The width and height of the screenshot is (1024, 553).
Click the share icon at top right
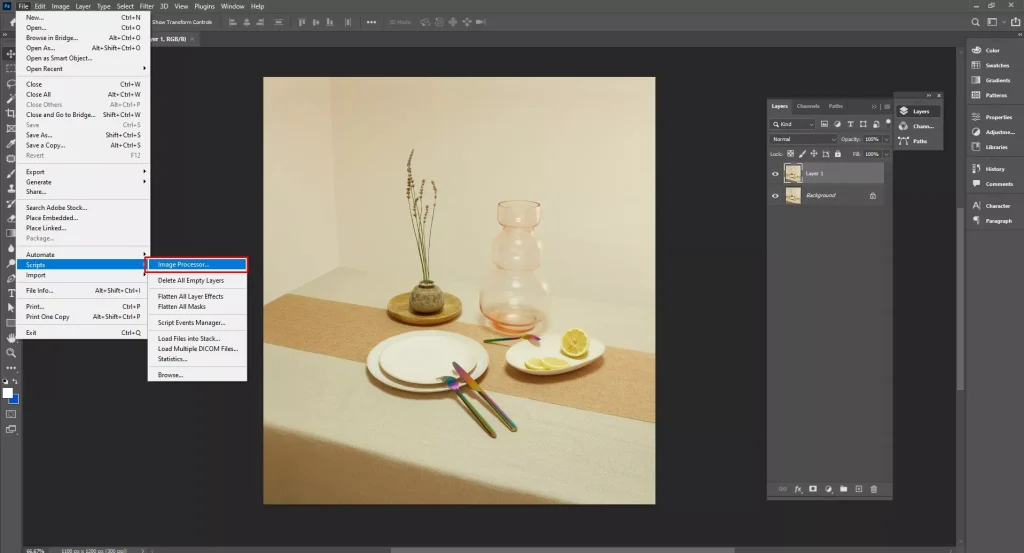(x=1016, y=22)
